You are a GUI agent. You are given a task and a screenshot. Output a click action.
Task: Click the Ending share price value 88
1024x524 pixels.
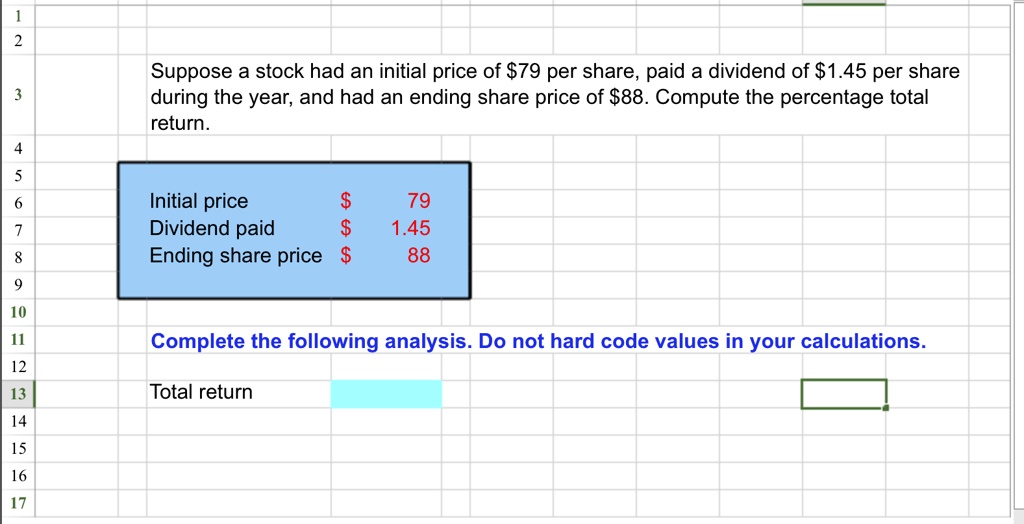click(419, 255)
